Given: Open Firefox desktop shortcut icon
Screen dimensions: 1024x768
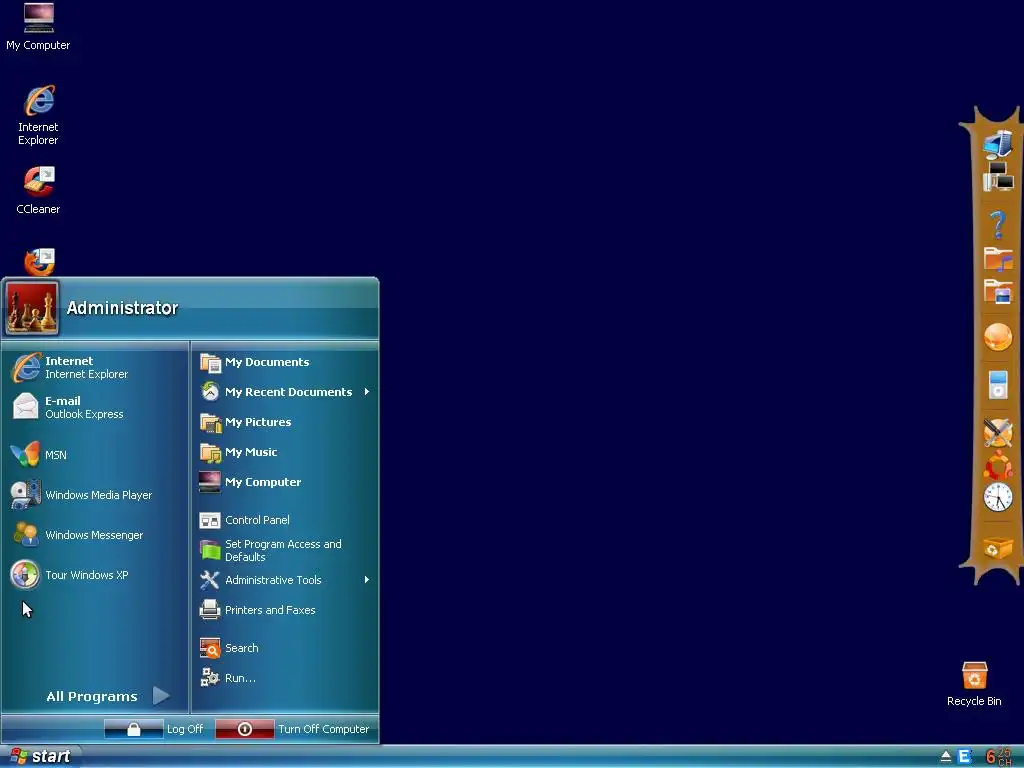Looking at the screenshot, I should click(39, 262).
